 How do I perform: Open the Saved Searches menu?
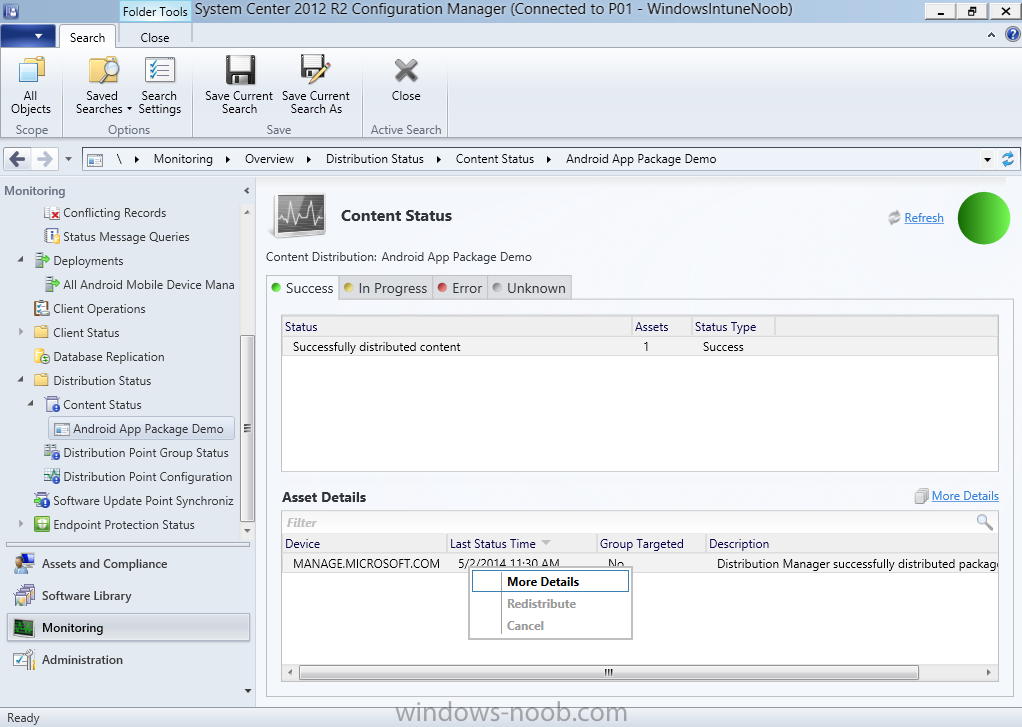click(103, 86)
